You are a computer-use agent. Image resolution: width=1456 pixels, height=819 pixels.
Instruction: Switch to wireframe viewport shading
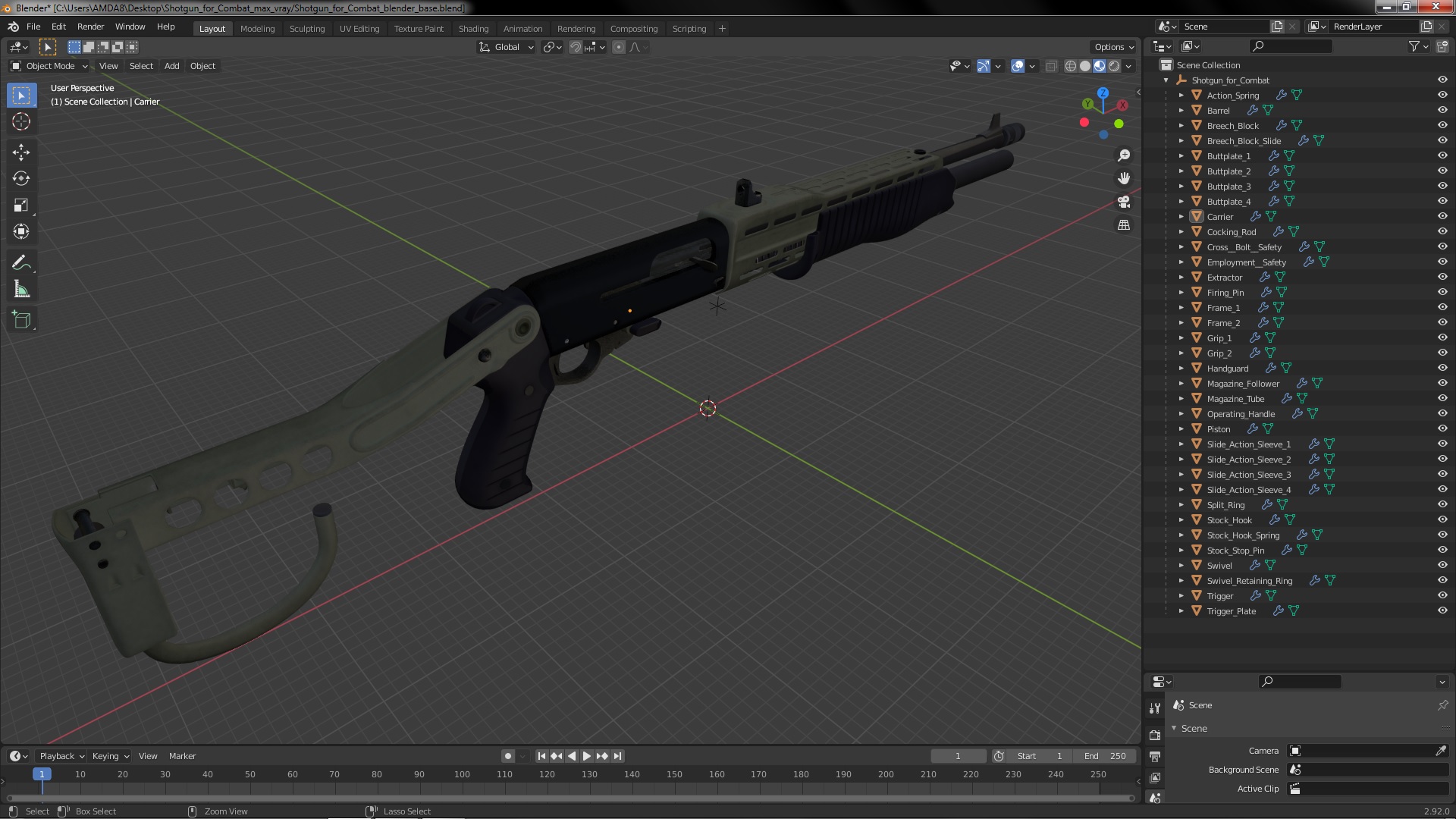coord(1071,66)
